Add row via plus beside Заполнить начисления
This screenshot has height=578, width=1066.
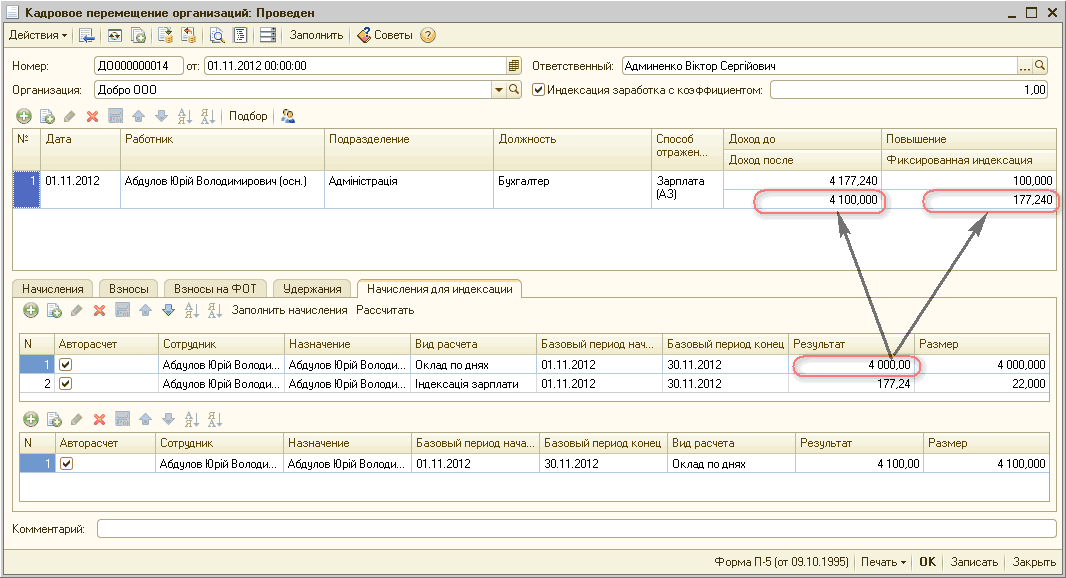point(31,311)
